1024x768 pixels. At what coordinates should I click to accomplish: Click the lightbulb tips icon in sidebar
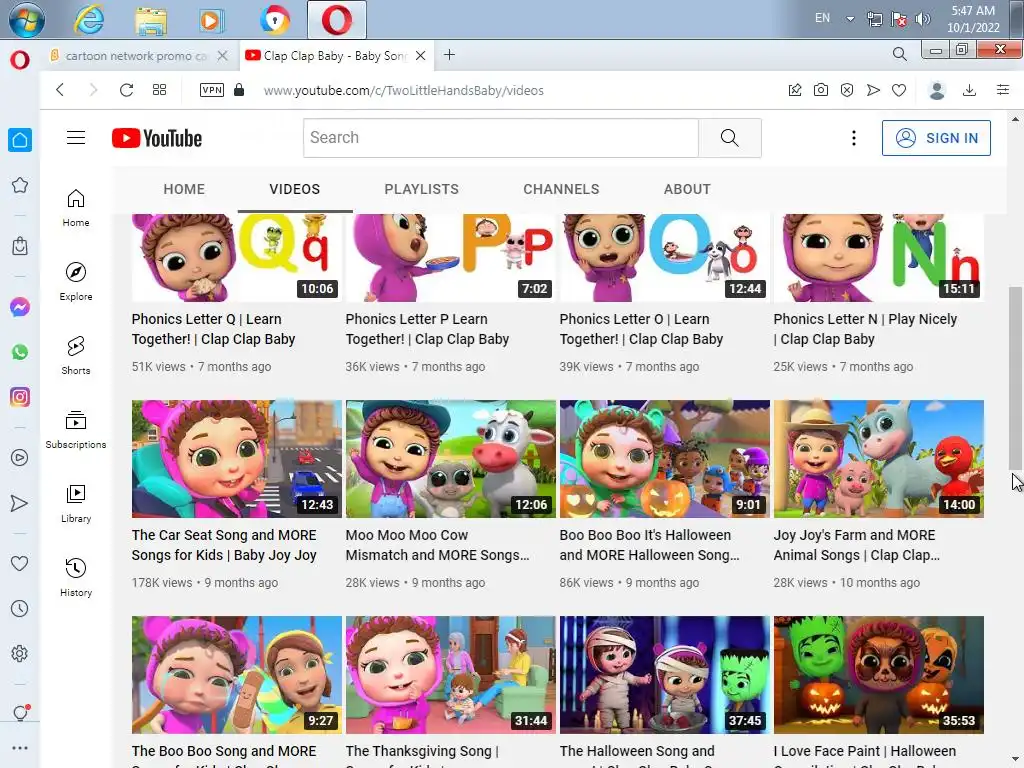(20, 713)
